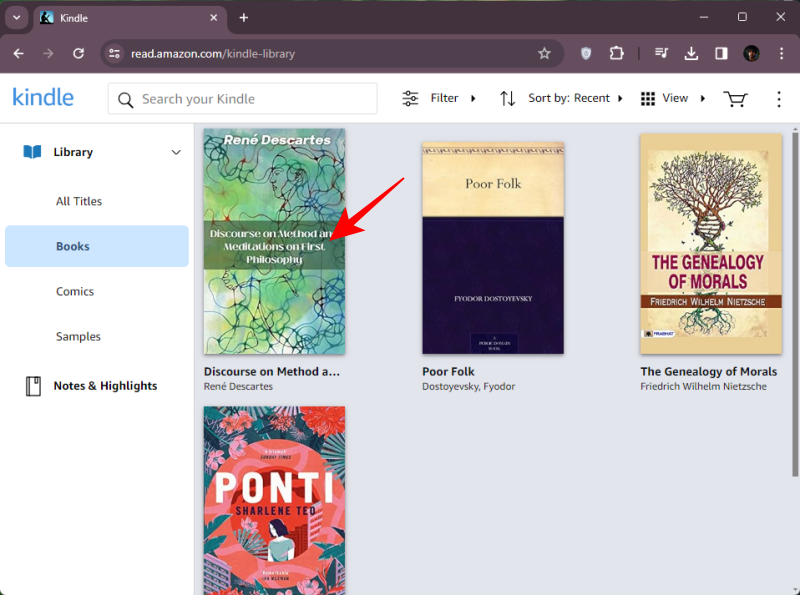Viewport: 800px width, 595px height.
Task: Reload the Kindle page
Action: [x=78, y=53]
